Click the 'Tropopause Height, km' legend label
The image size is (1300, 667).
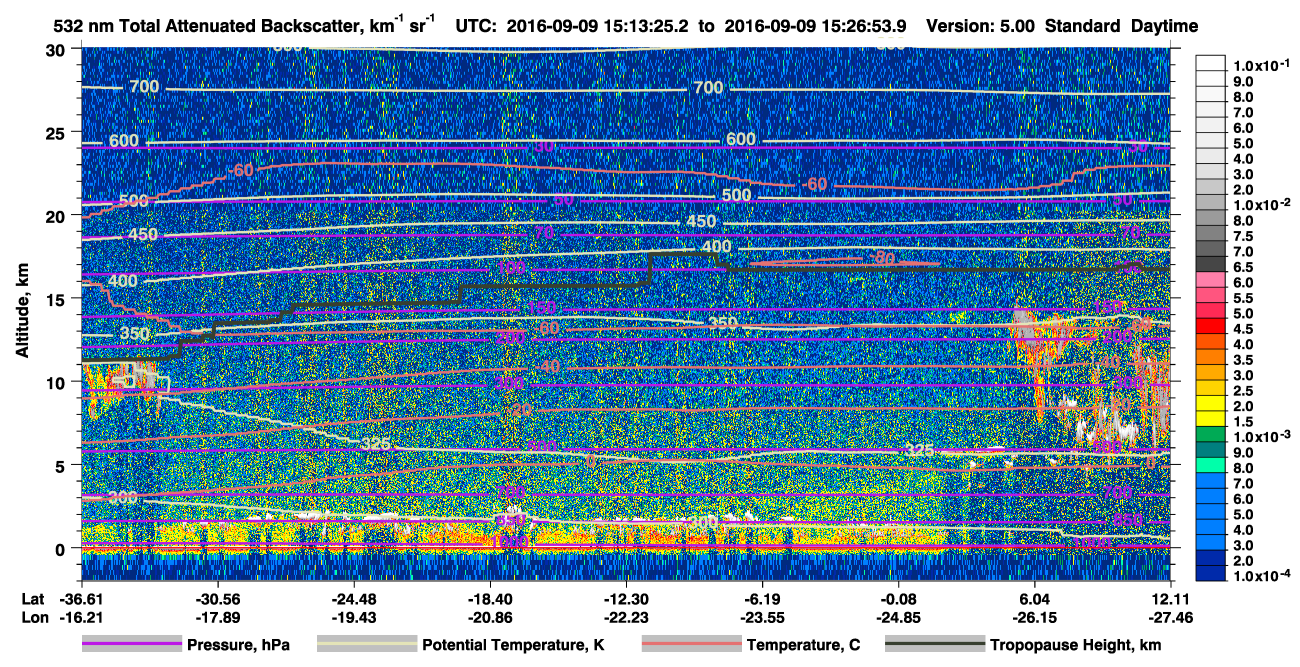point(1075,646)
